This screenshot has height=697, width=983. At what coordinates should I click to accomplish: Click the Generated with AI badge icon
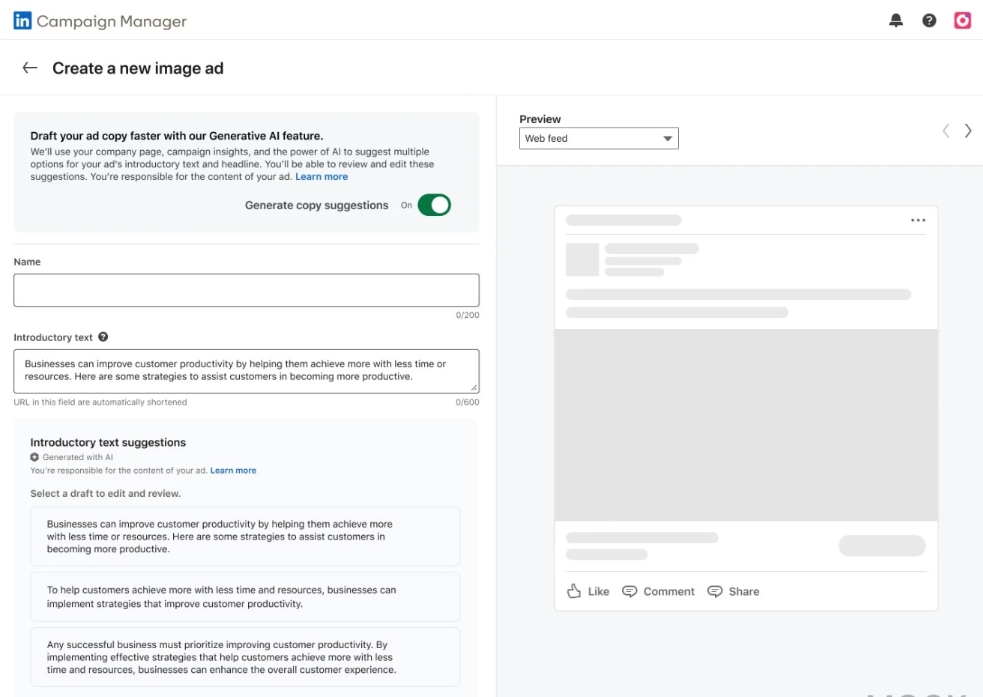[34, 457]
